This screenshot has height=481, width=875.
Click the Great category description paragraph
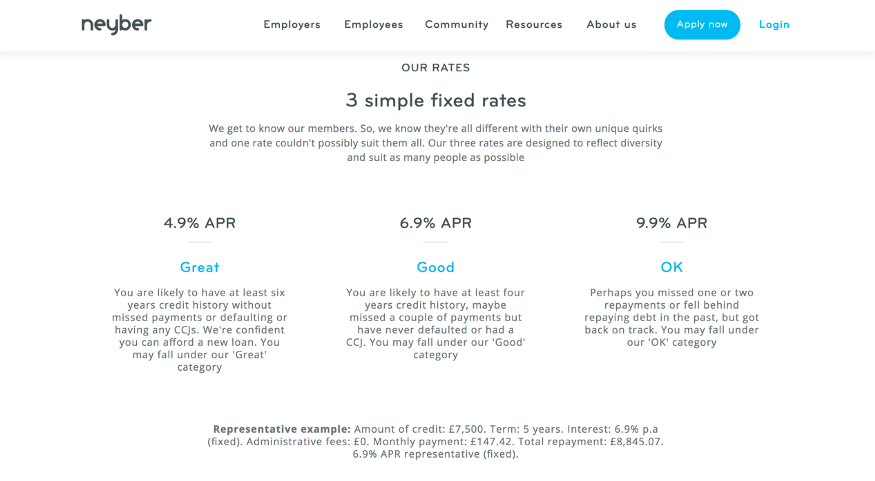[200, 330]
